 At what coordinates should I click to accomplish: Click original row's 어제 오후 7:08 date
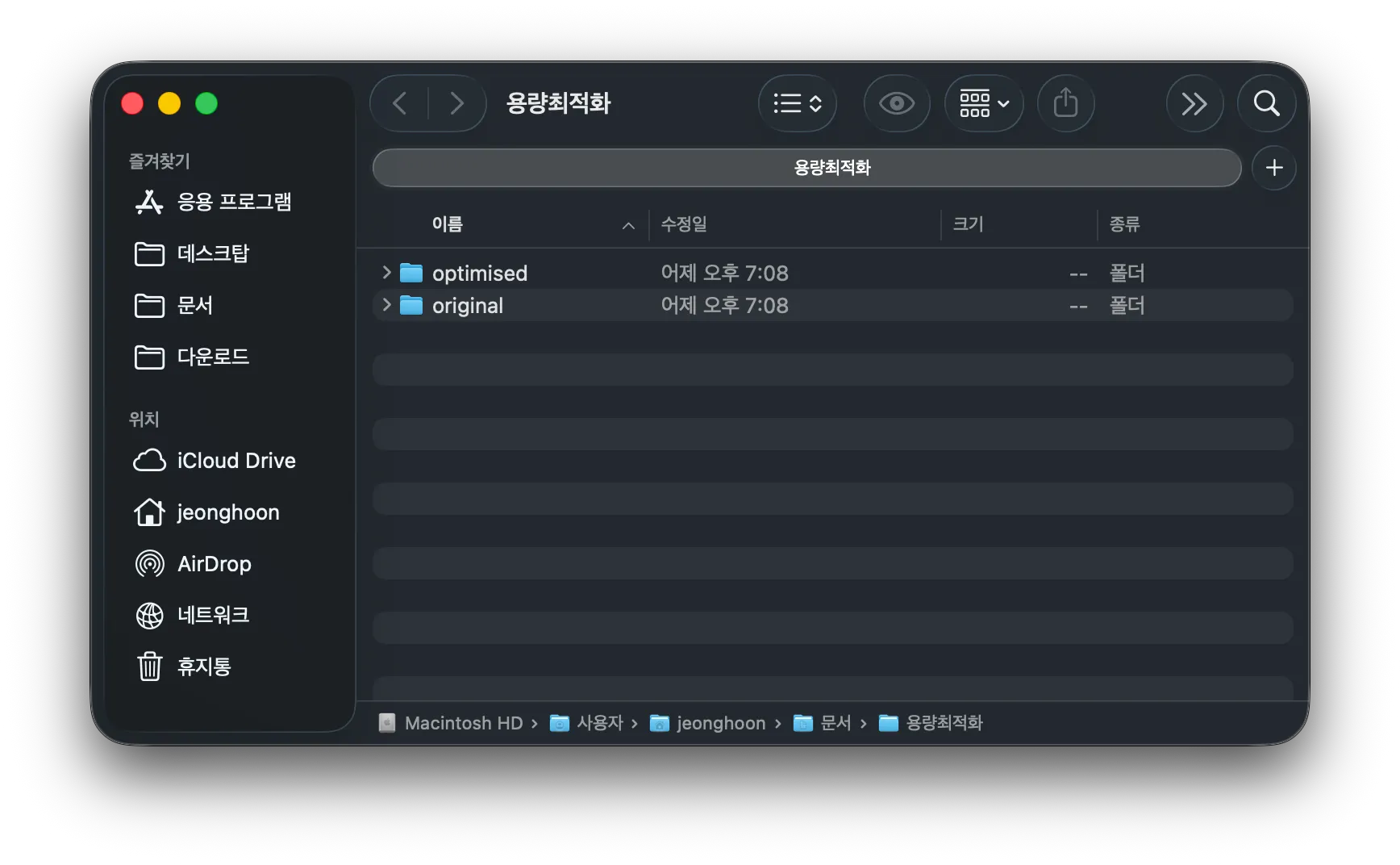[725, 305]
